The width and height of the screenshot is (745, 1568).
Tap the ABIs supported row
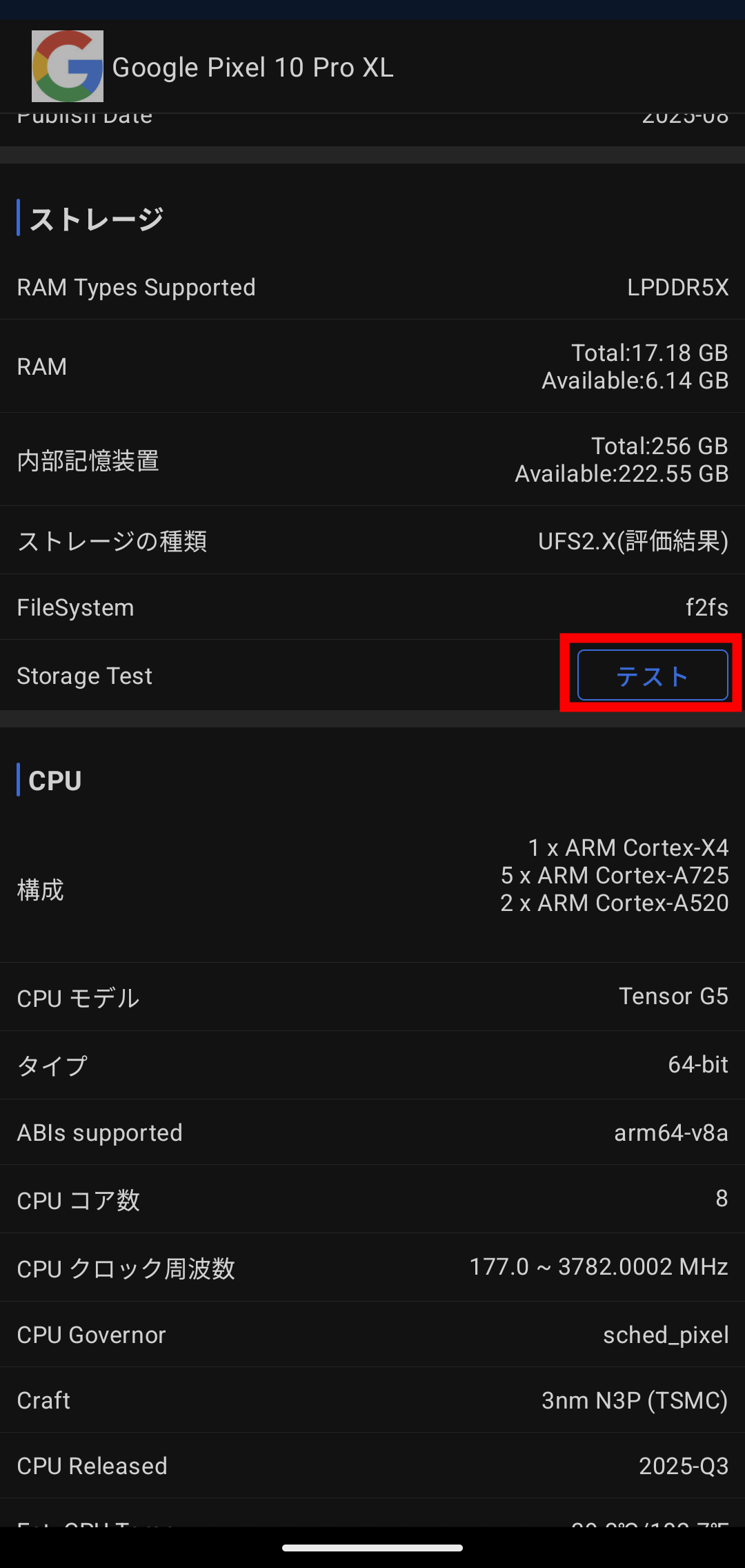pos(372,1133)
